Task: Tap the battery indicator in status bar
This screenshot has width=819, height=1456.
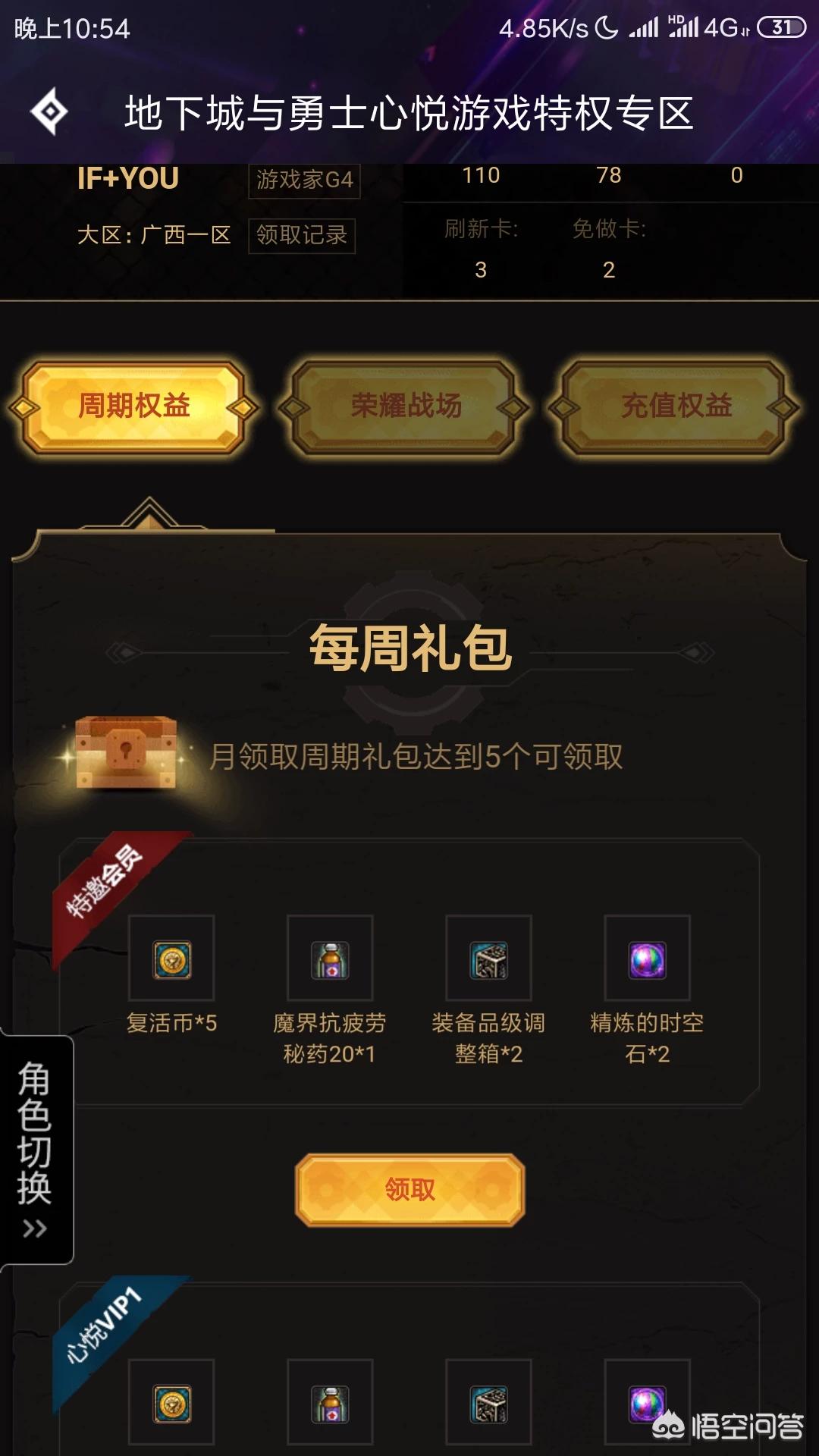Action: point(781,27)
